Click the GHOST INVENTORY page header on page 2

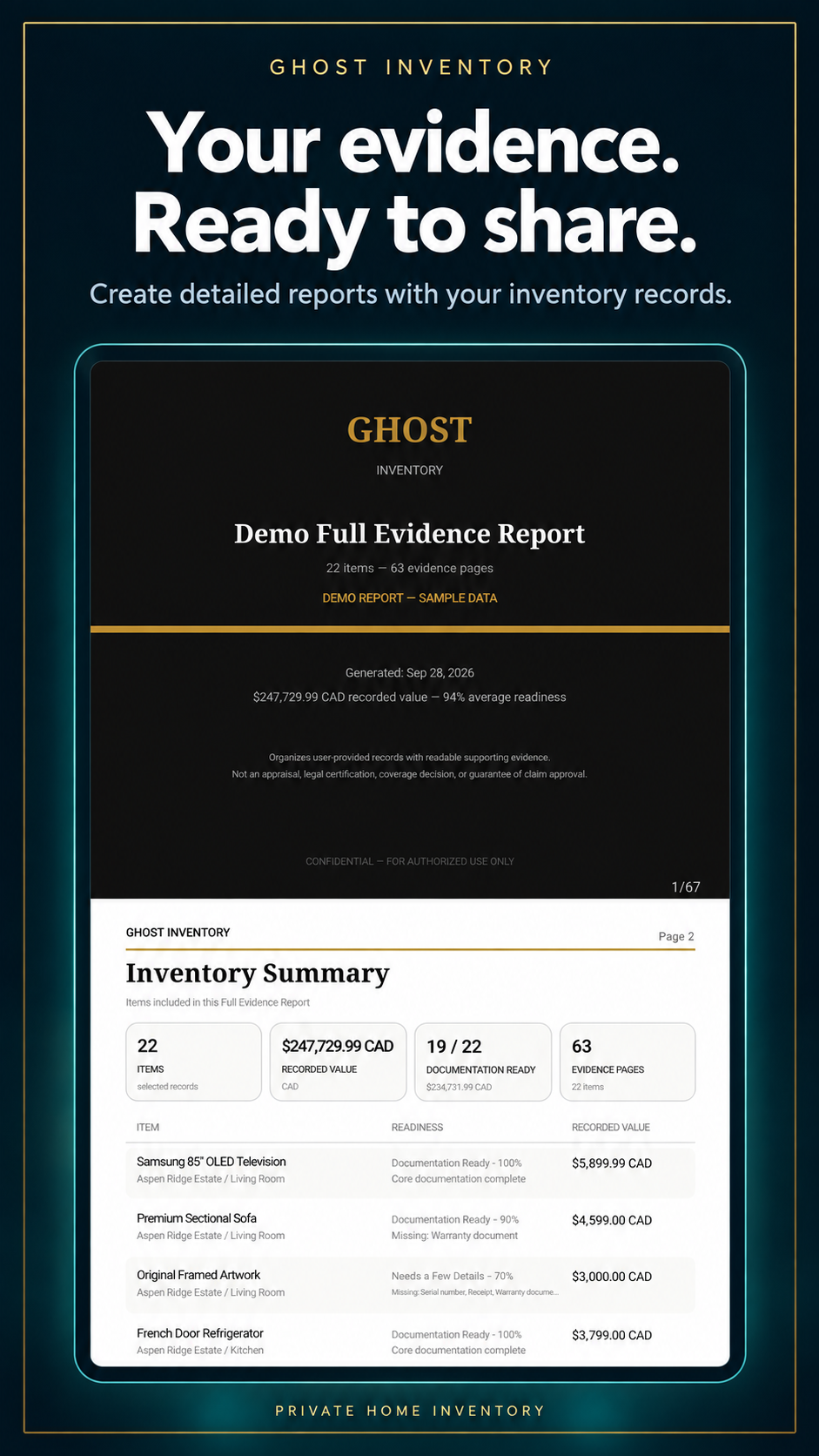tap(178, 933)
